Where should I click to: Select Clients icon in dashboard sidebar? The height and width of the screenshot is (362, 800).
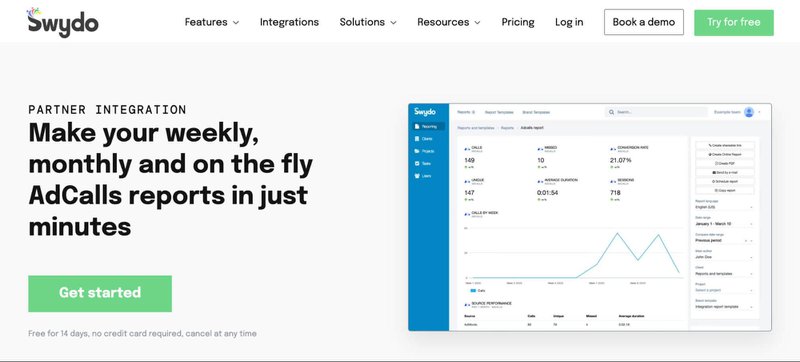[417, 139]
